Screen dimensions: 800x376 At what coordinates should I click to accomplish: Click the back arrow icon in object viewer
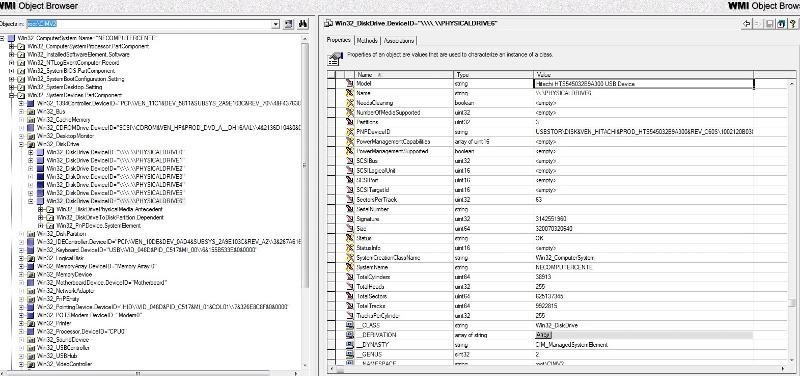pos(747,24)
